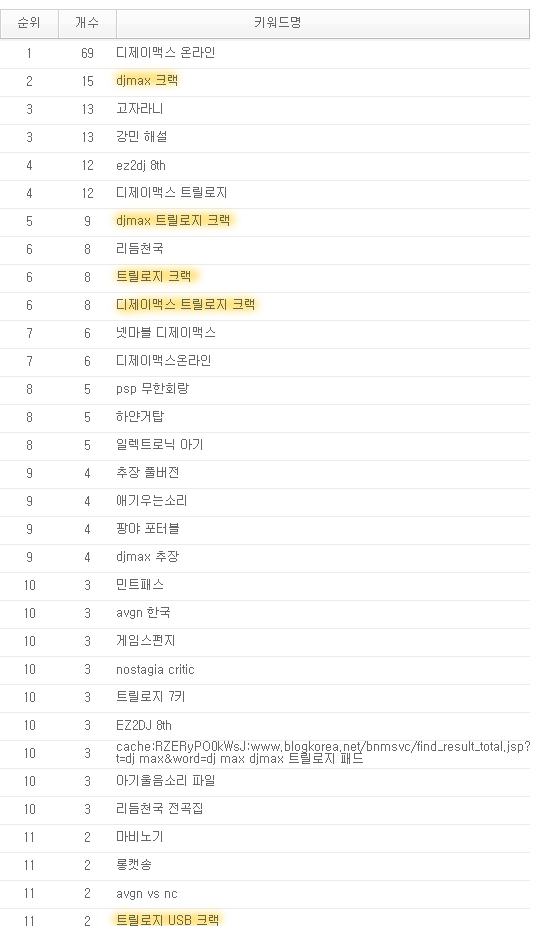Open the ez2dj 8th lowercase keyword

pyautogui.click(x=141, y=165)
